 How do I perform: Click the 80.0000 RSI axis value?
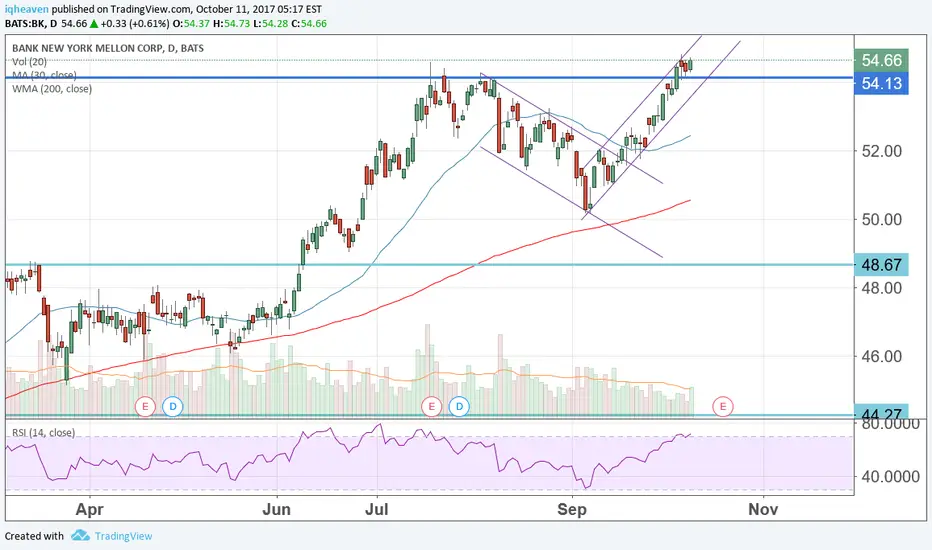pos(890,425)
